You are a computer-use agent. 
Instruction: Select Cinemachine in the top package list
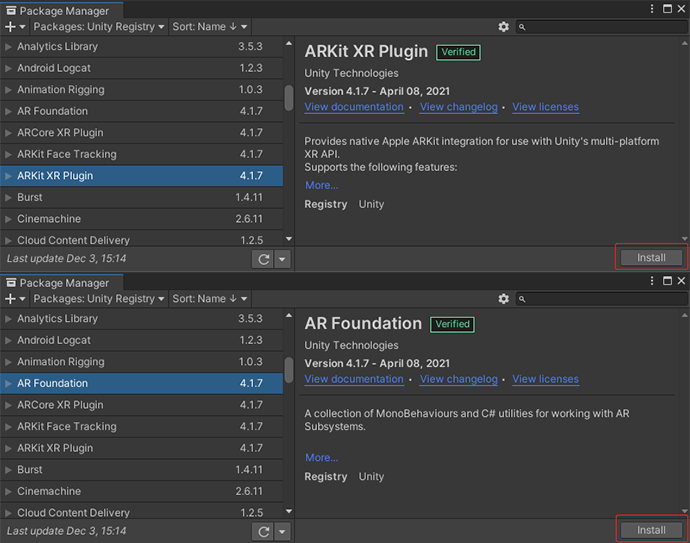(x=141, y=219)
